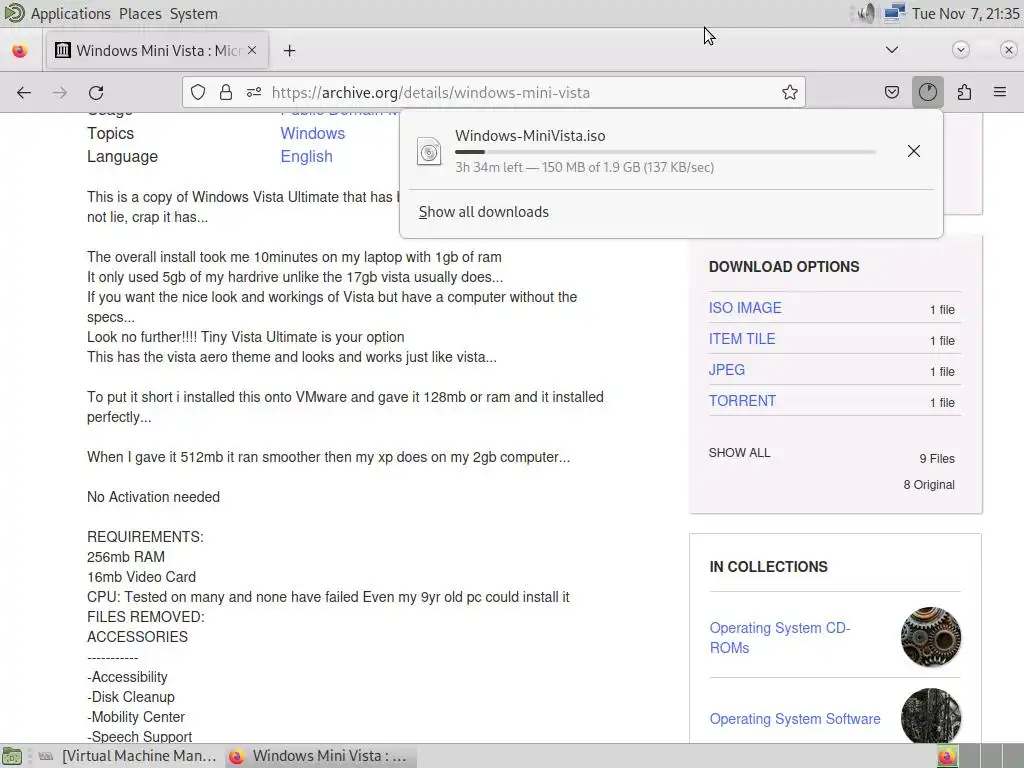Open the Places menu
The height and width of the screenshot is (768, 1024).
140,14
